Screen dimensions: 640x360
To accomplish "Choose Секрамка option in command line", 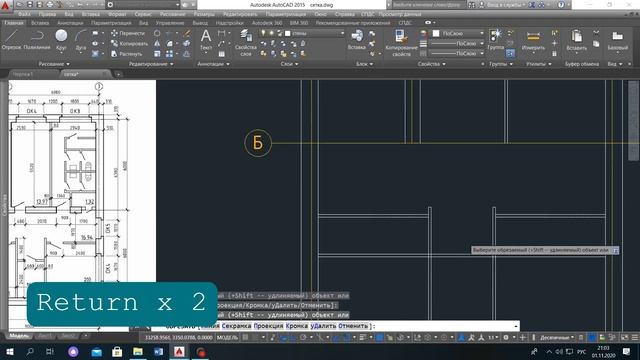I will pyautogui.click(x=236, y=326).
